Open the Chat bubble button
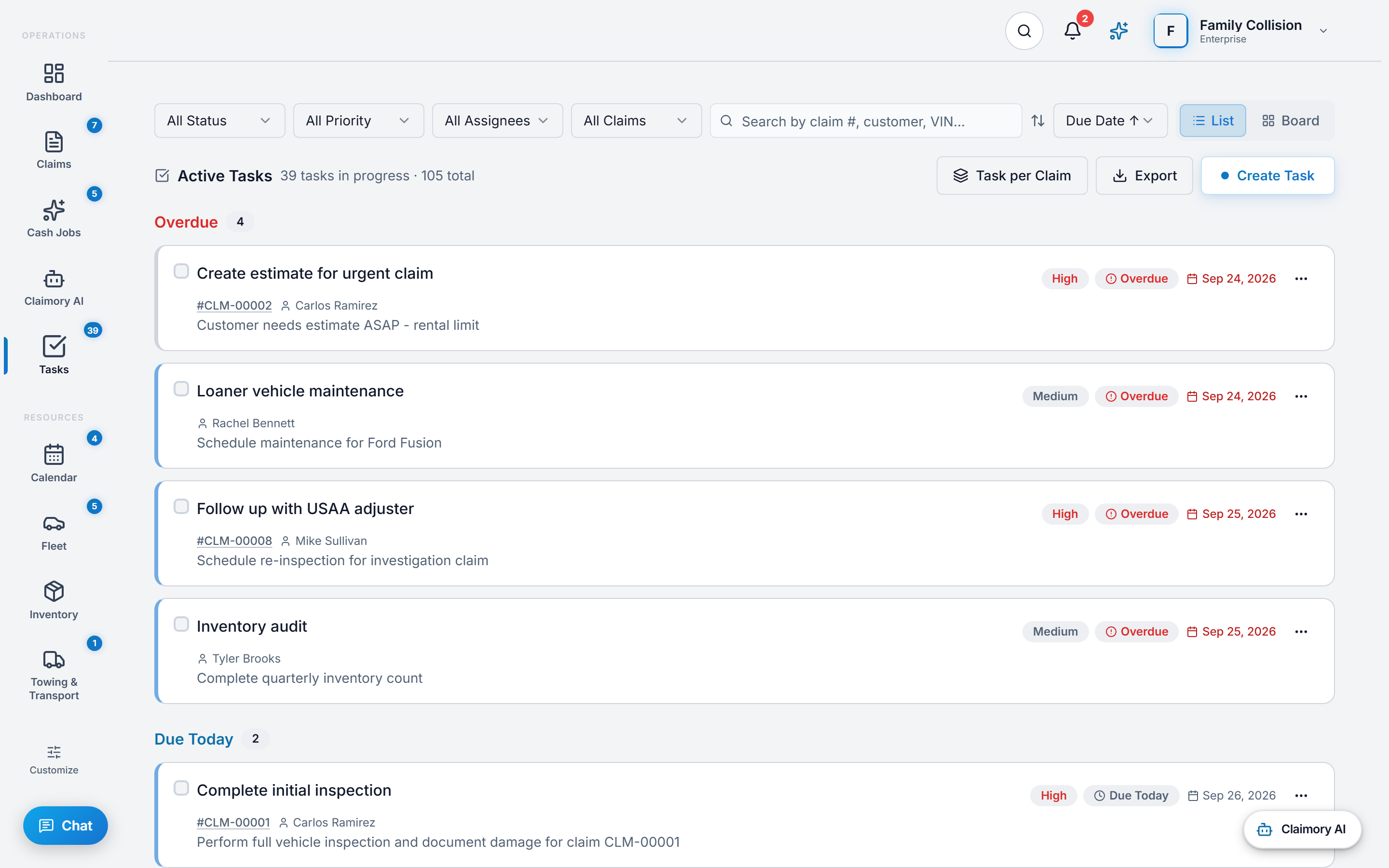This screenshot has width=1389, height=868. click(66, 826)
